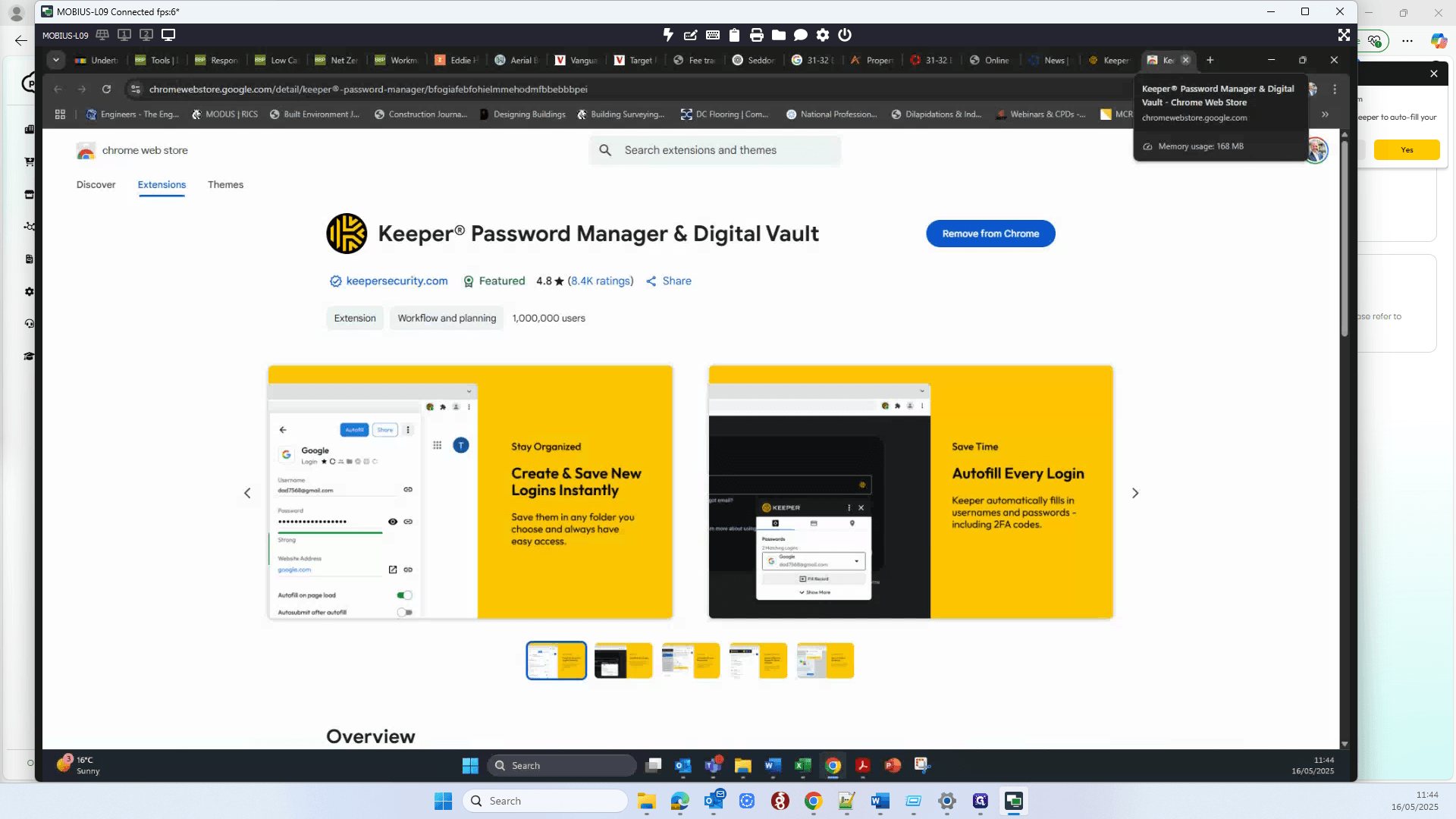Switch to the Vangua browser tab

click(x=577, y=60)
